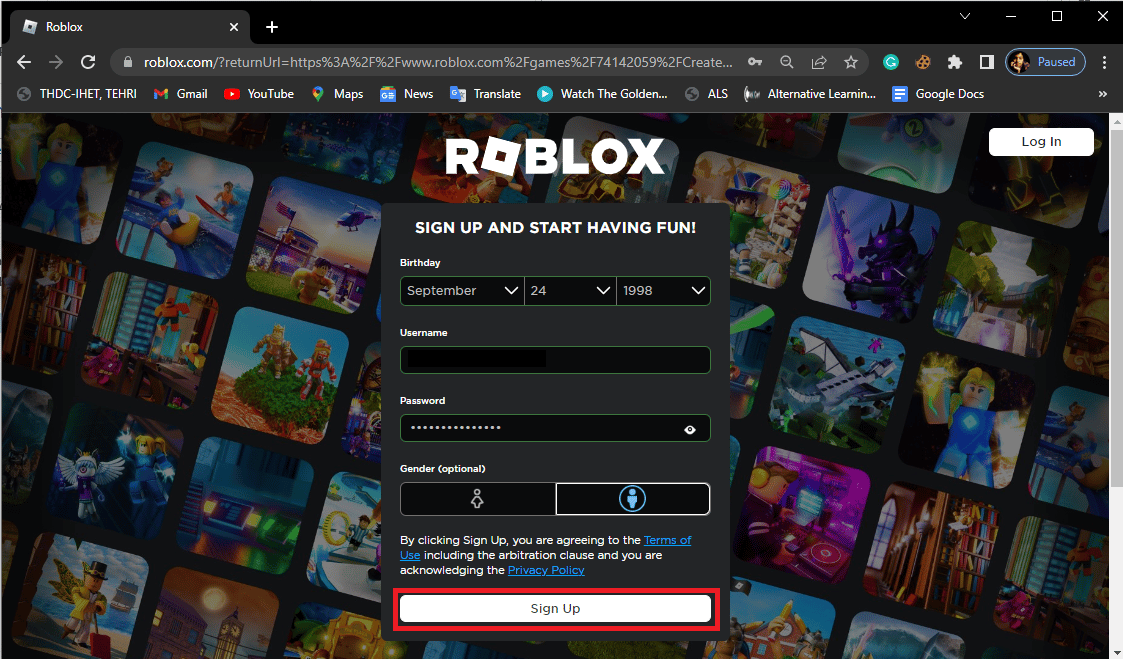
Task: Open the birth year dropdown
Action: (663, 290)
